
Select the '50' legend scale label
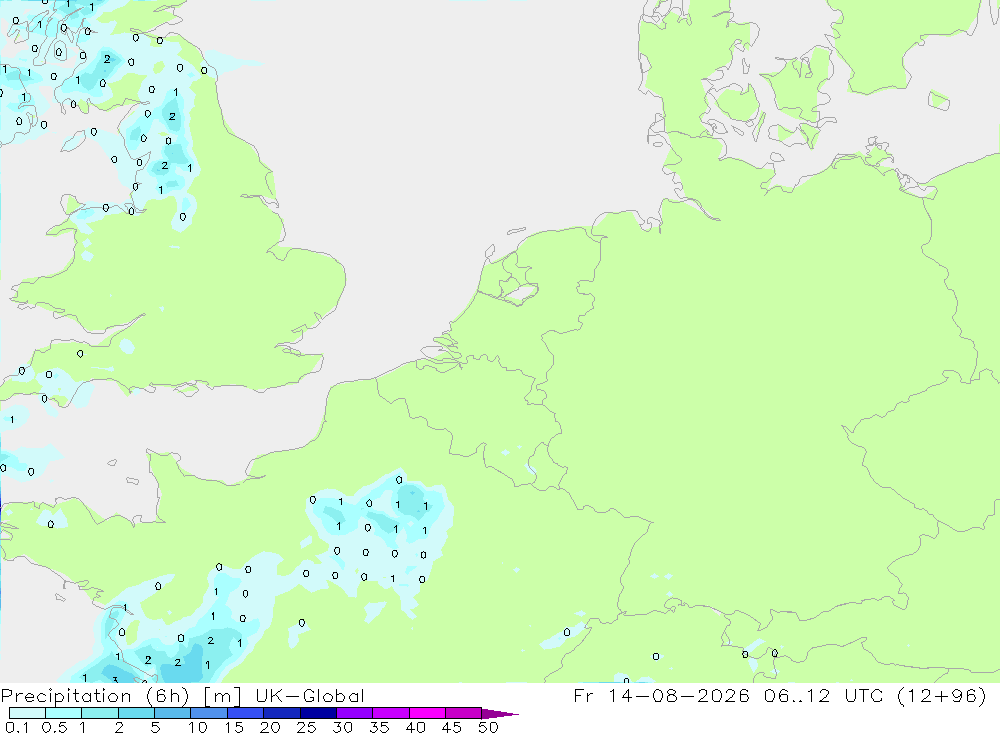(x=488, y=727)
